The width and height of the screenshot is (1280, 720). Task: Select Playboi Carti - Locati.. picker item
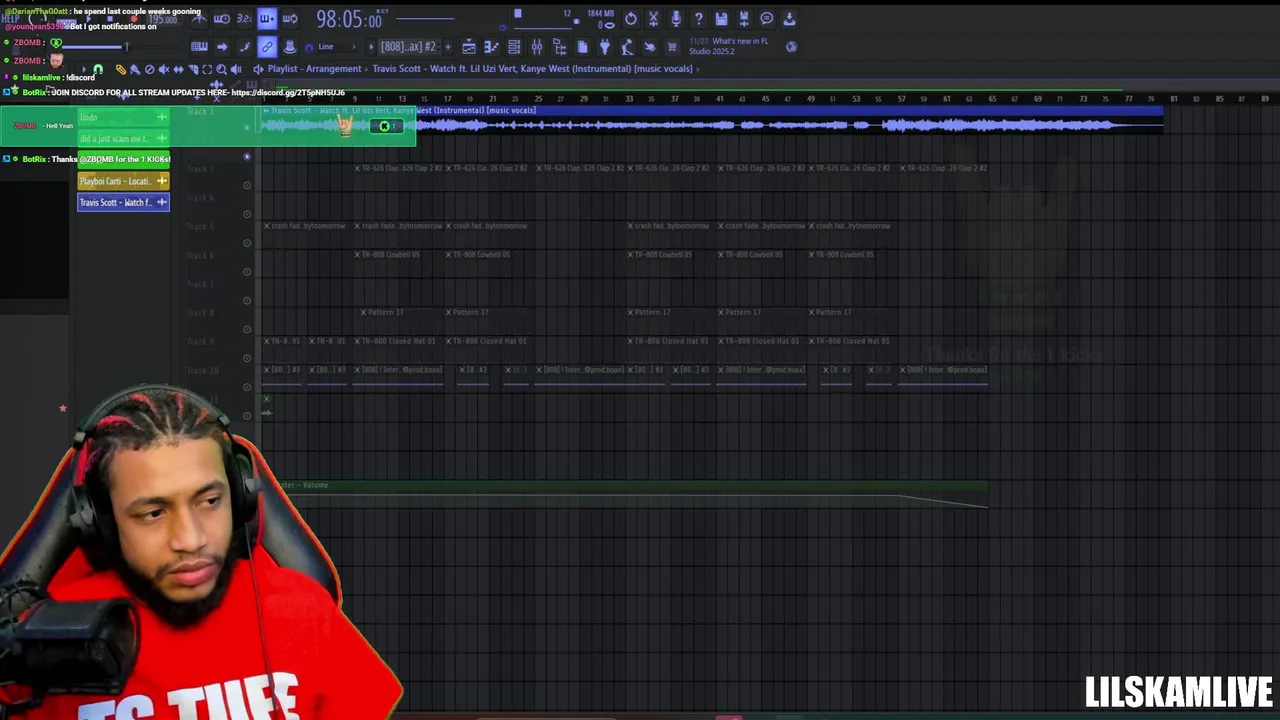124,181
